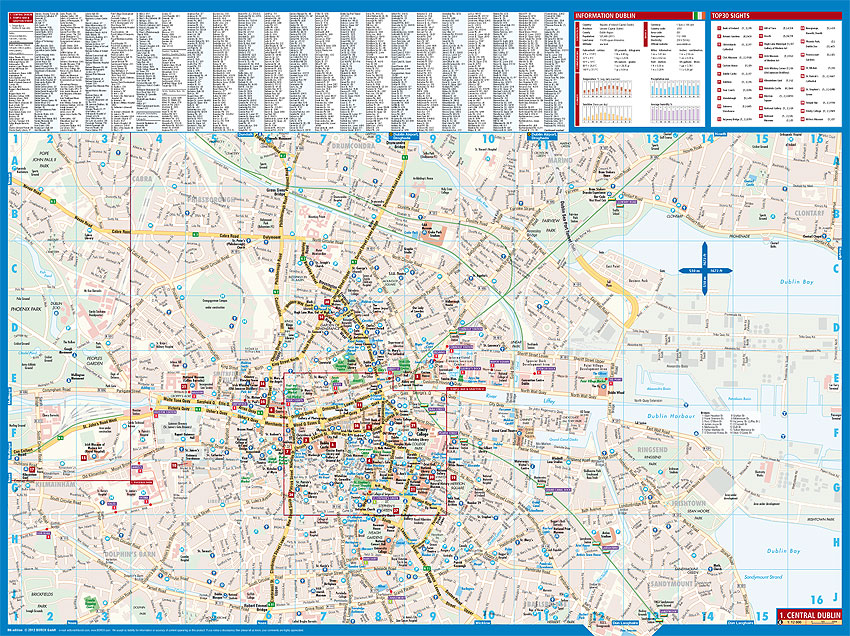
Task: Click the precipitation bar chart in info panel
Action: point(674,88)
